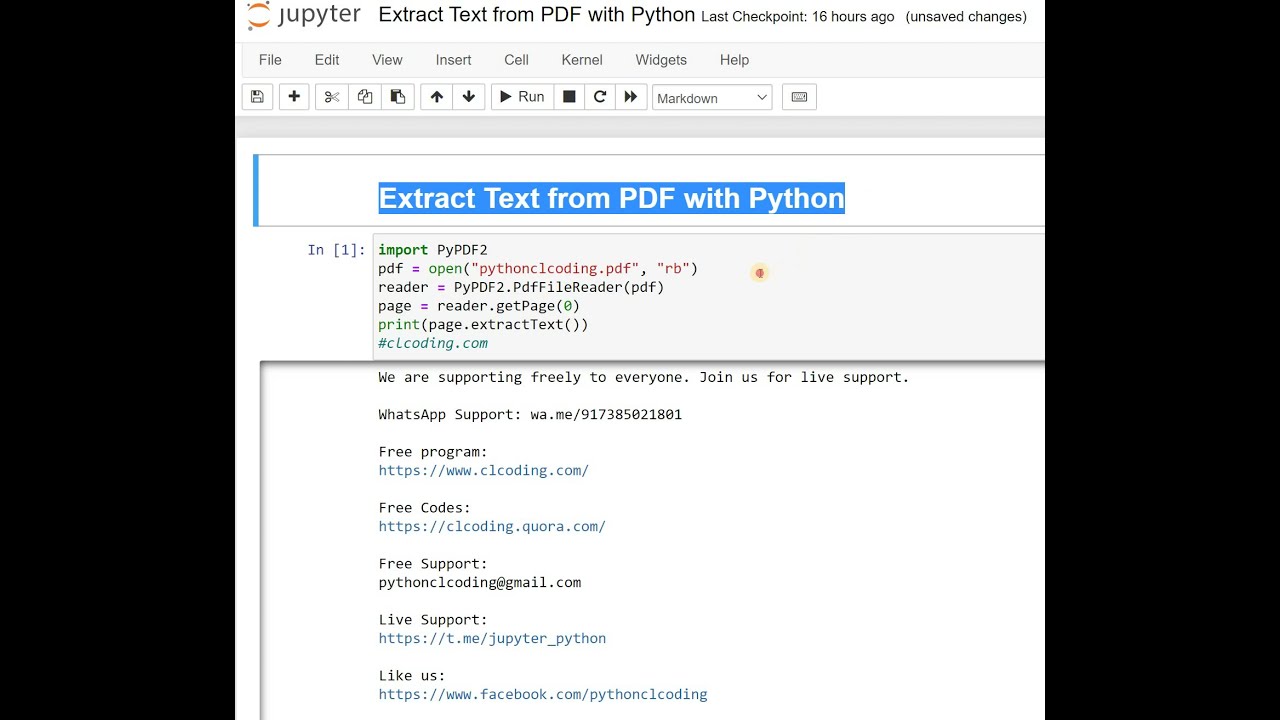Click the 'We are supporting freely' line

click(644, 377)
